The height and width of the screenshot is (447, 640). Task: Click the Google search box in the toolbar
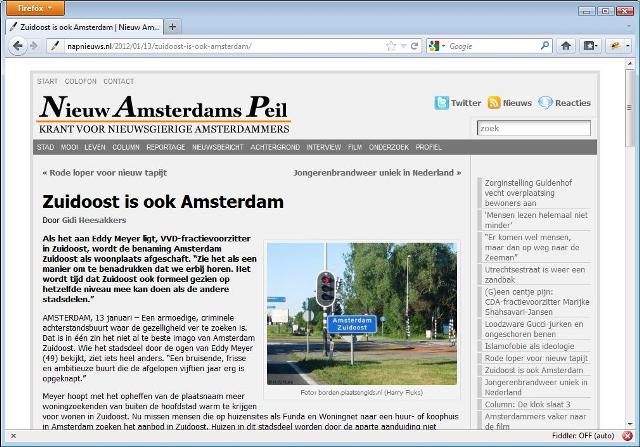493,46
